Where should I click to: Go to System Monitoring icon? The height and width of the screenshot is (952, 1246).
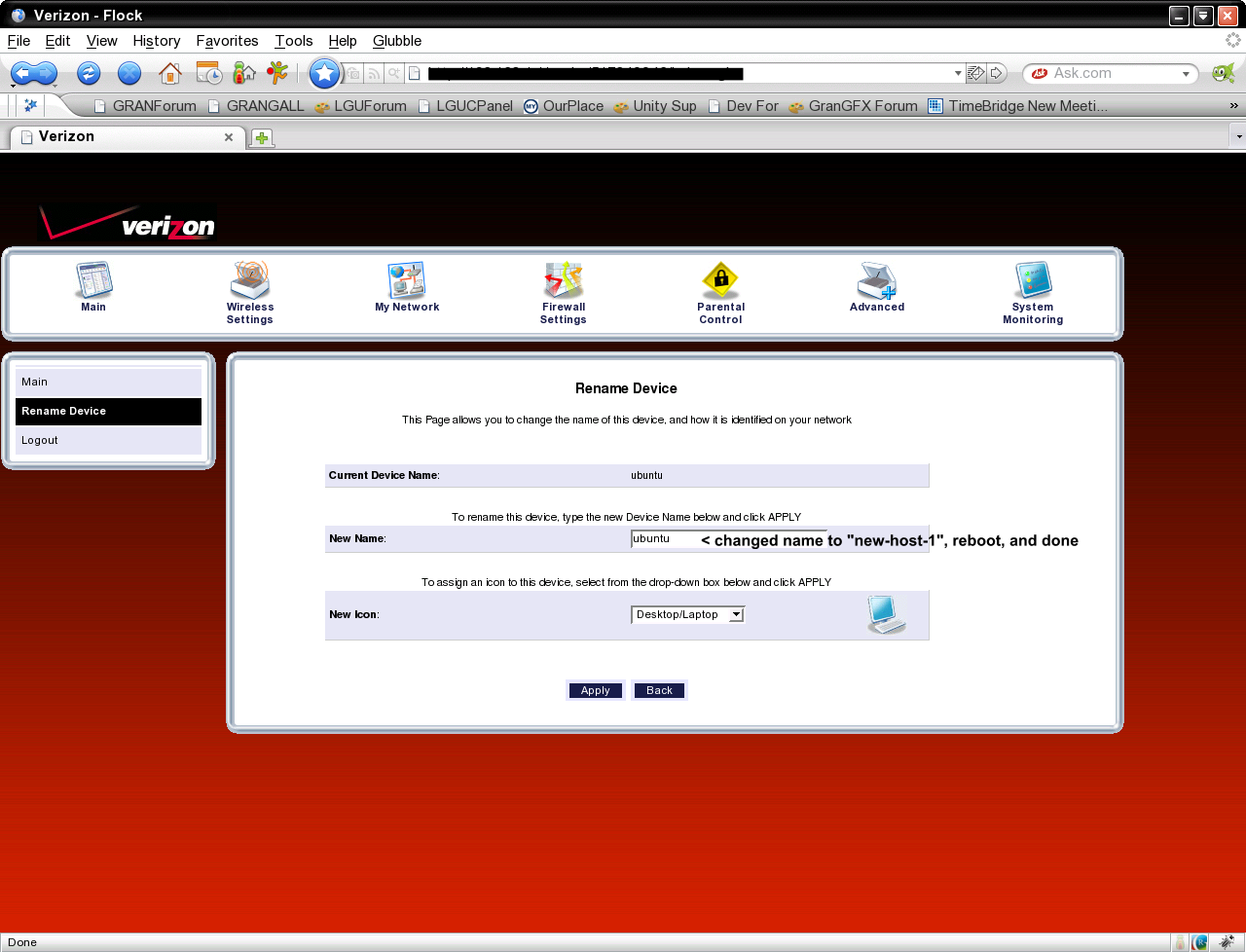pos(1033,281)
